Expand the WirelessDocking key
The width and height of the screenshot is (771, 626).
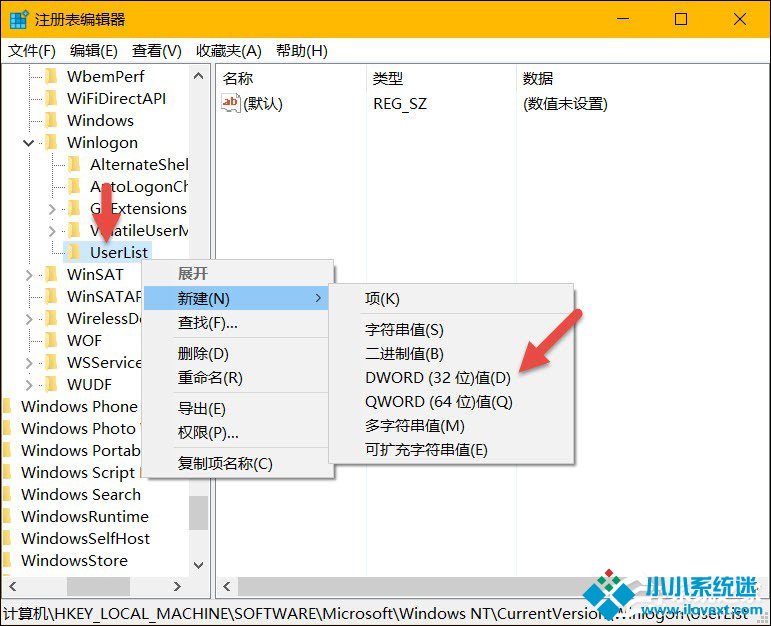(x=29, y=319)
